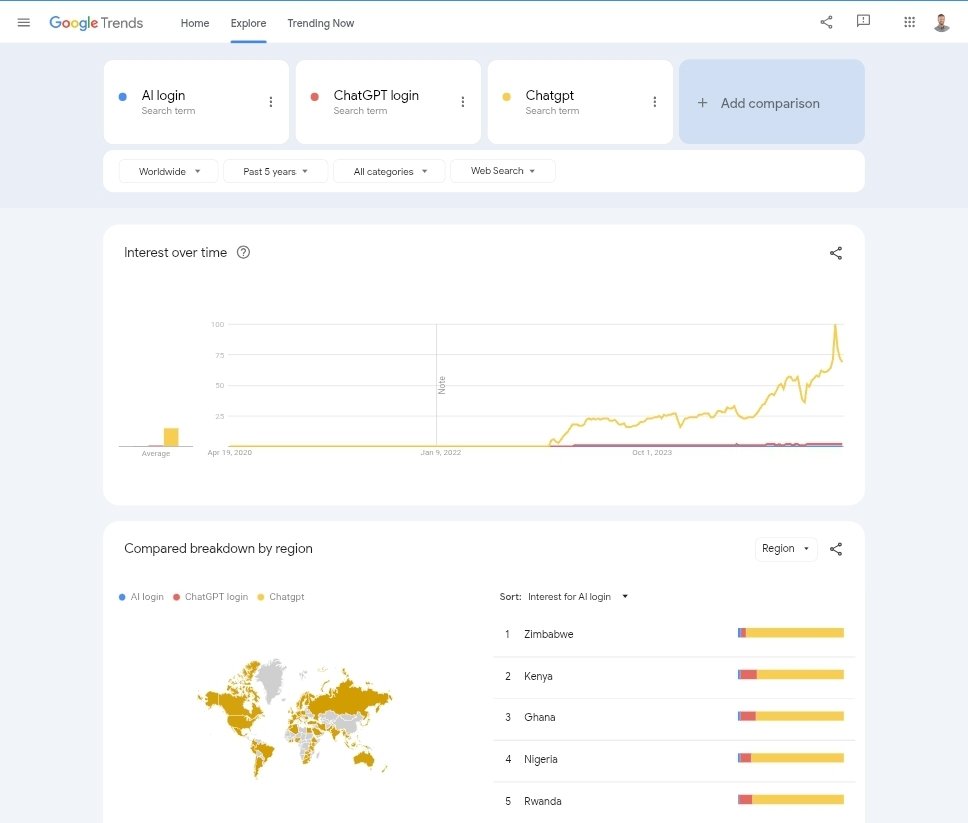Click the ChatGPT login map legend entry
The image size is (968, 823).
pyautogui.click(x=211, y=597)
